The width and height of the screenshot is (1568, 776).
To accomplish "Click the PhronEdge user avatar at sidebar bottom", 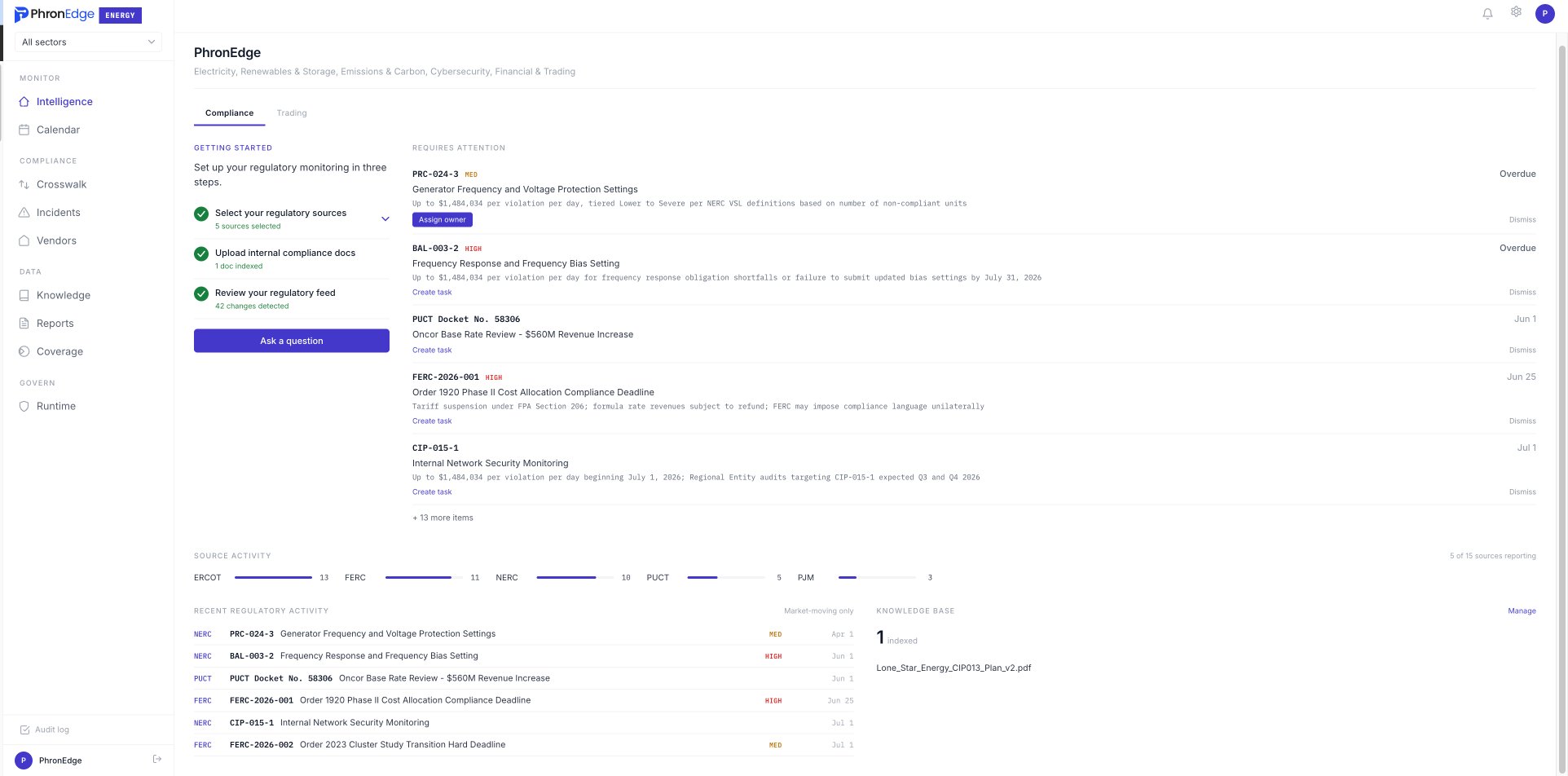I will (x=24, y=761).
